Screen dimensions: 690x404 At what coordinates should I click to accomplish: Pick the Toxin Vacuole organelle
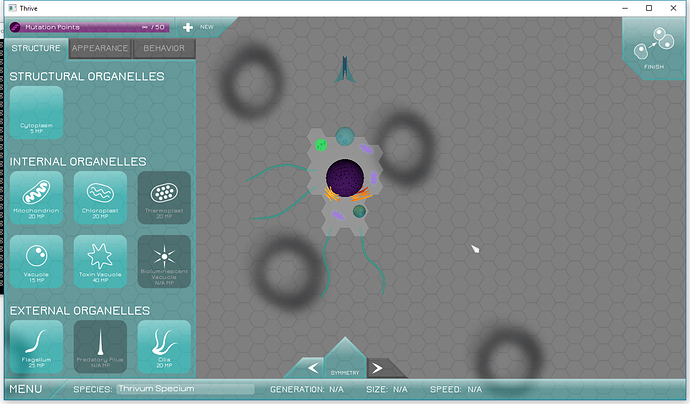[x=100, y=261]
